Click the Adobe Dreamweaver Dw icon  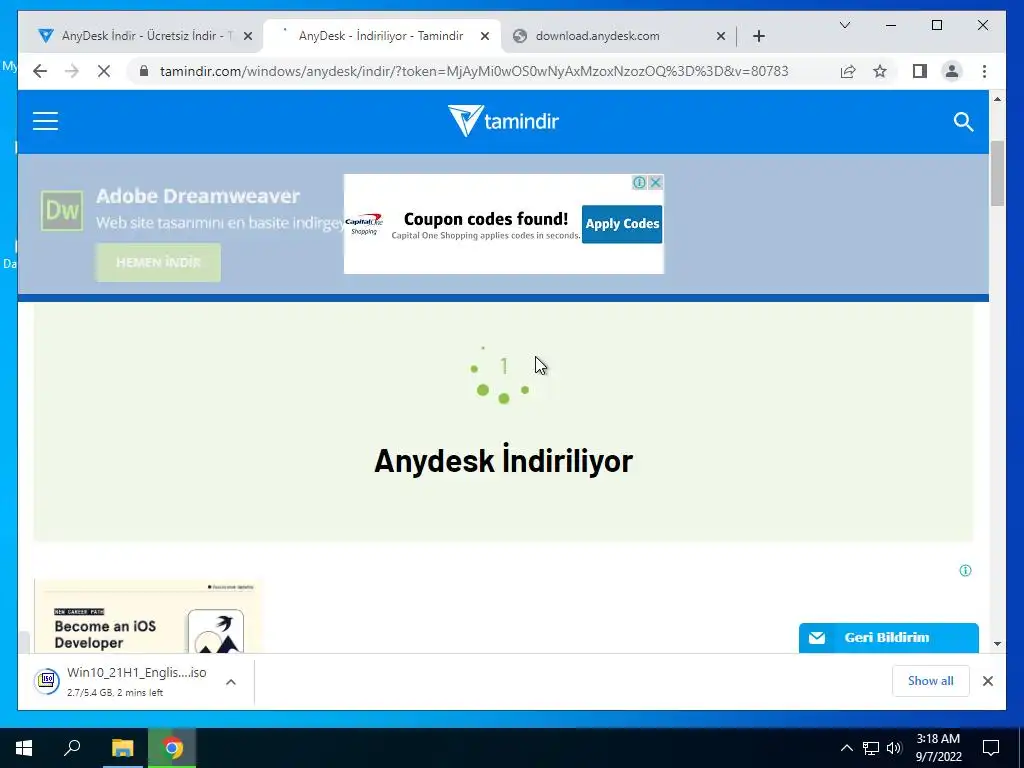pyautogui.click(x=62, y=210)
